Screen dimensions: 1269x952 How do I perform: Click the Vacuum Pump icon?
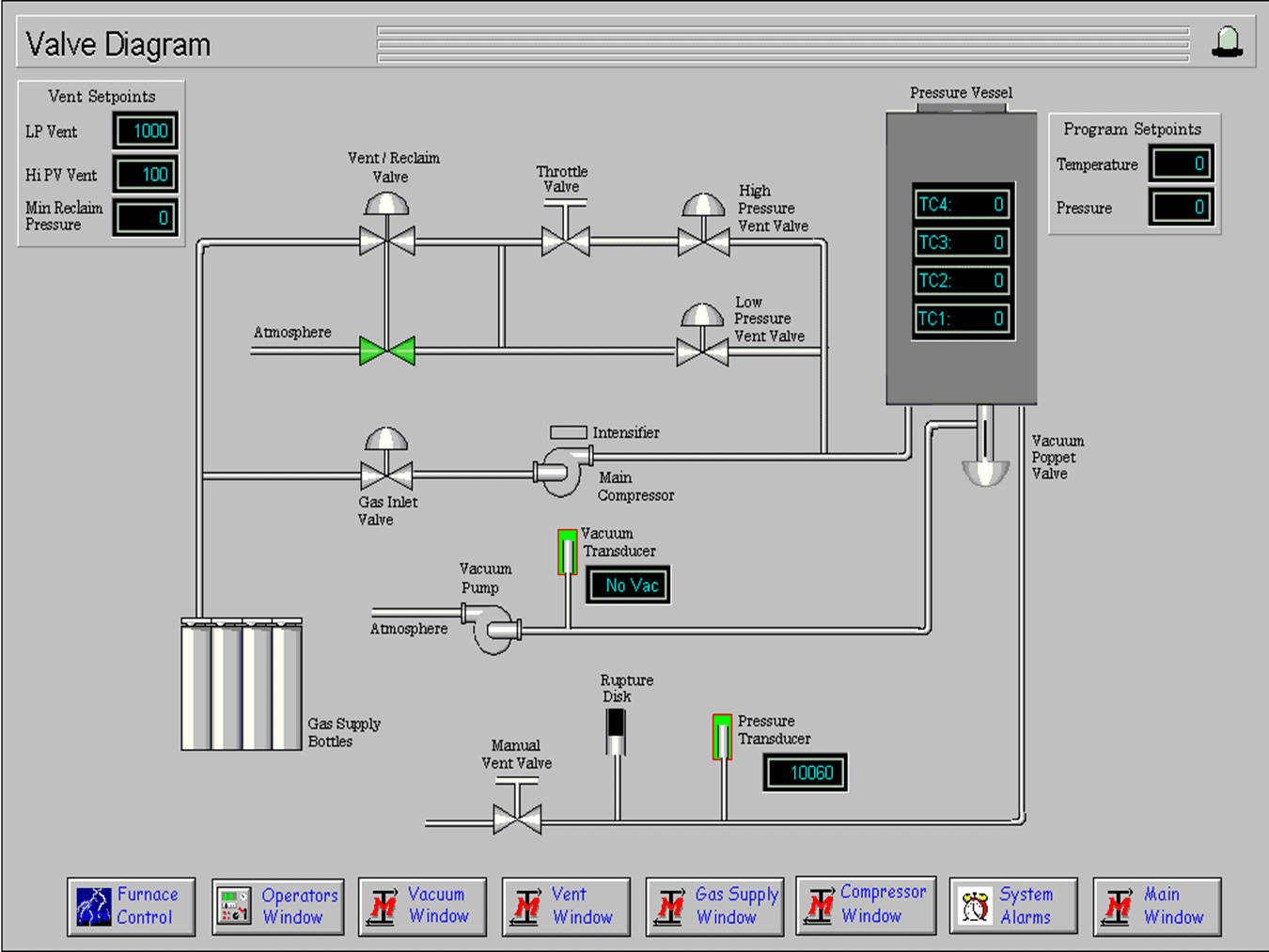click(493, 628)
